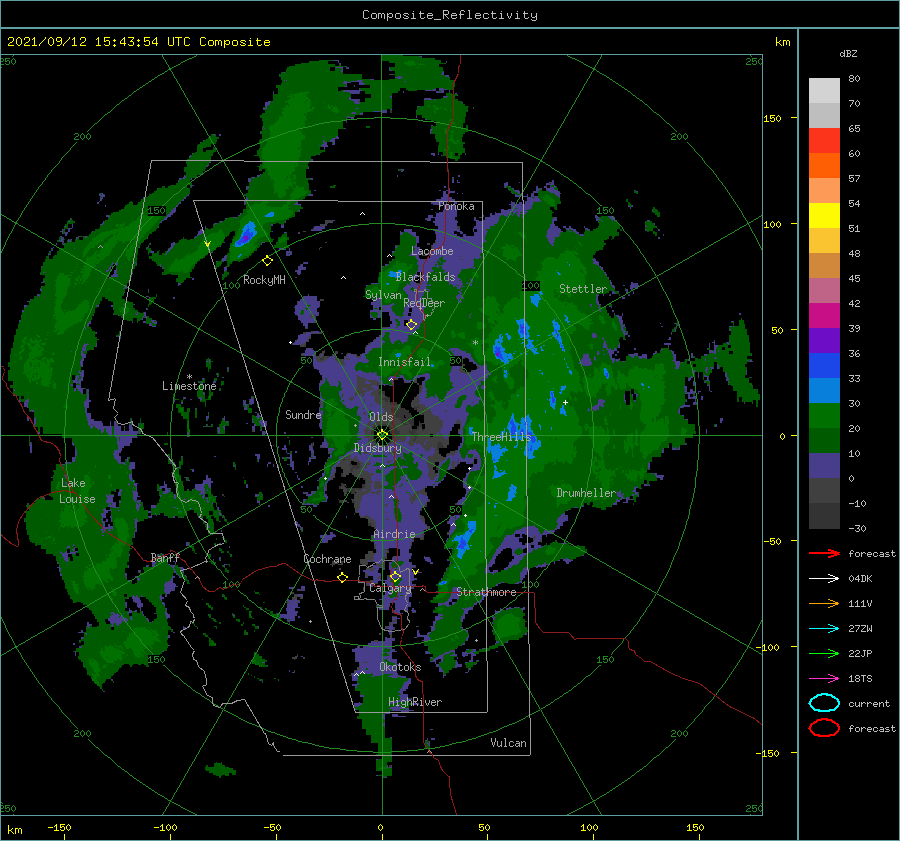Click the red forecast arrow in the legend
Viewport: 900px width, 841px height.
click(x=824, y=553)
